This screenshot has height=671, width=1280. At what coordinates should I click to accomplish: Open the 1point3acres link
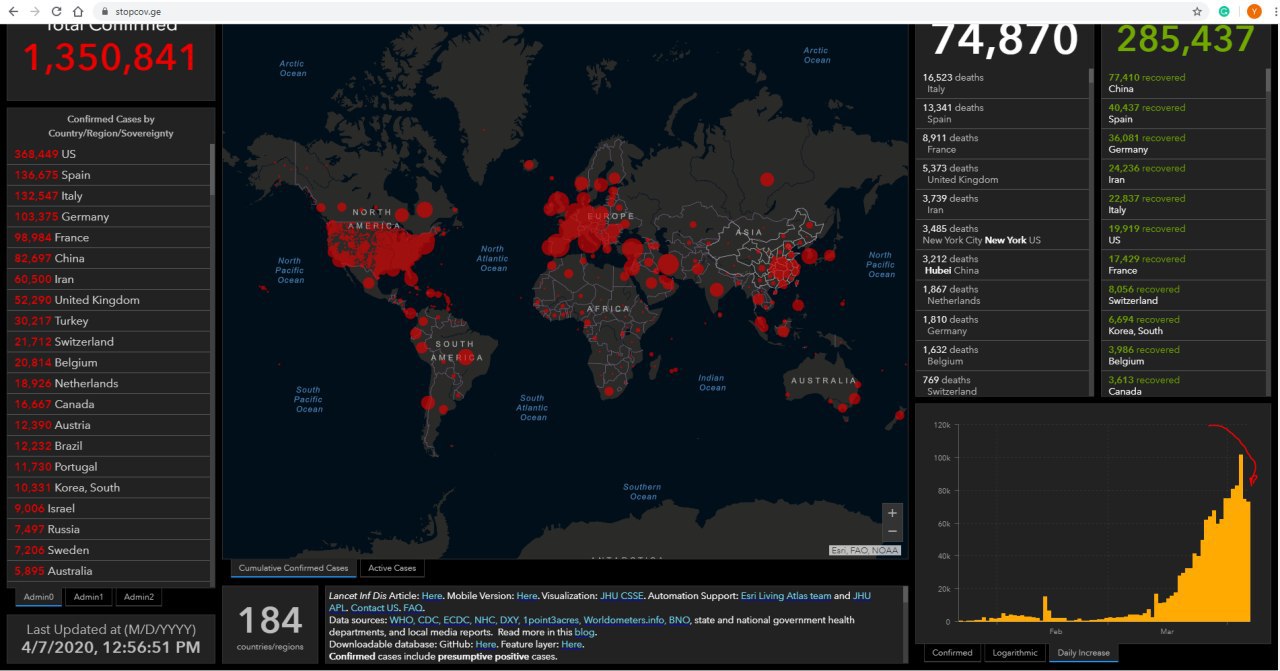tap(549, 620)
